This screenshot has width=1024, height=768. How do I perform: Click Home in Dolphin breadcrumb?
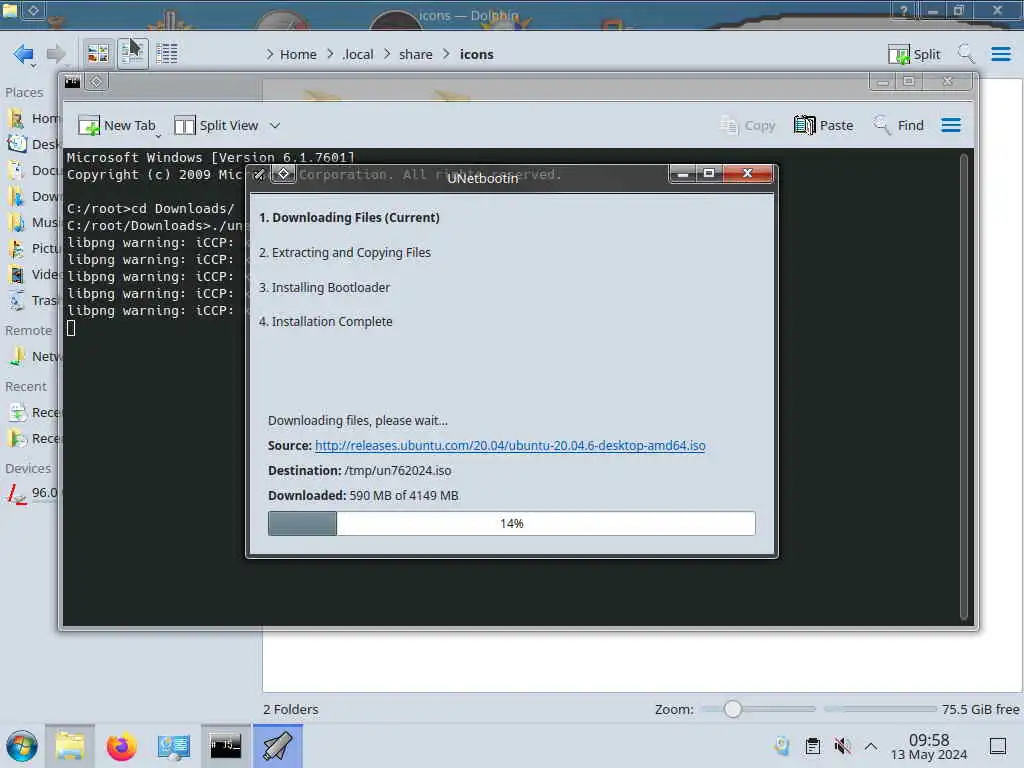point(298,54)
